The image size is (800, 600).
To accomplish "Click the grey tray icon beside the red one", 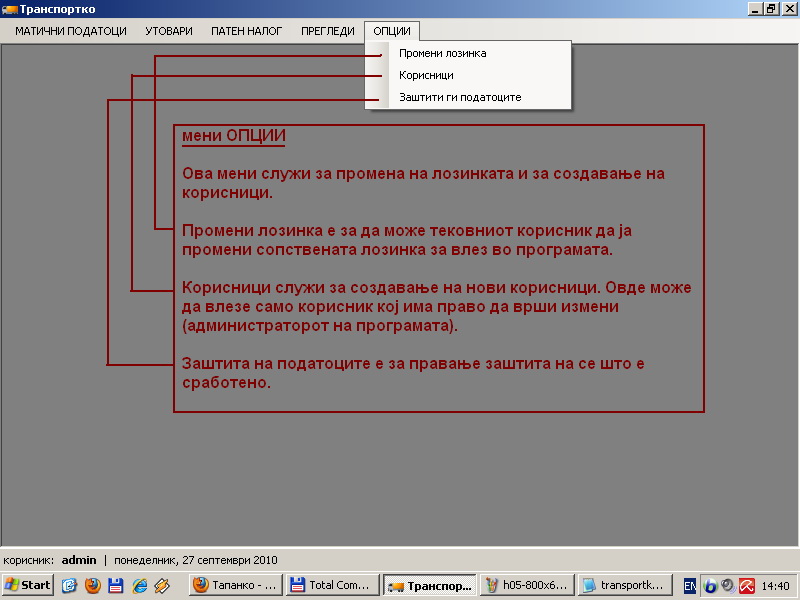I will tap(728, 585).
